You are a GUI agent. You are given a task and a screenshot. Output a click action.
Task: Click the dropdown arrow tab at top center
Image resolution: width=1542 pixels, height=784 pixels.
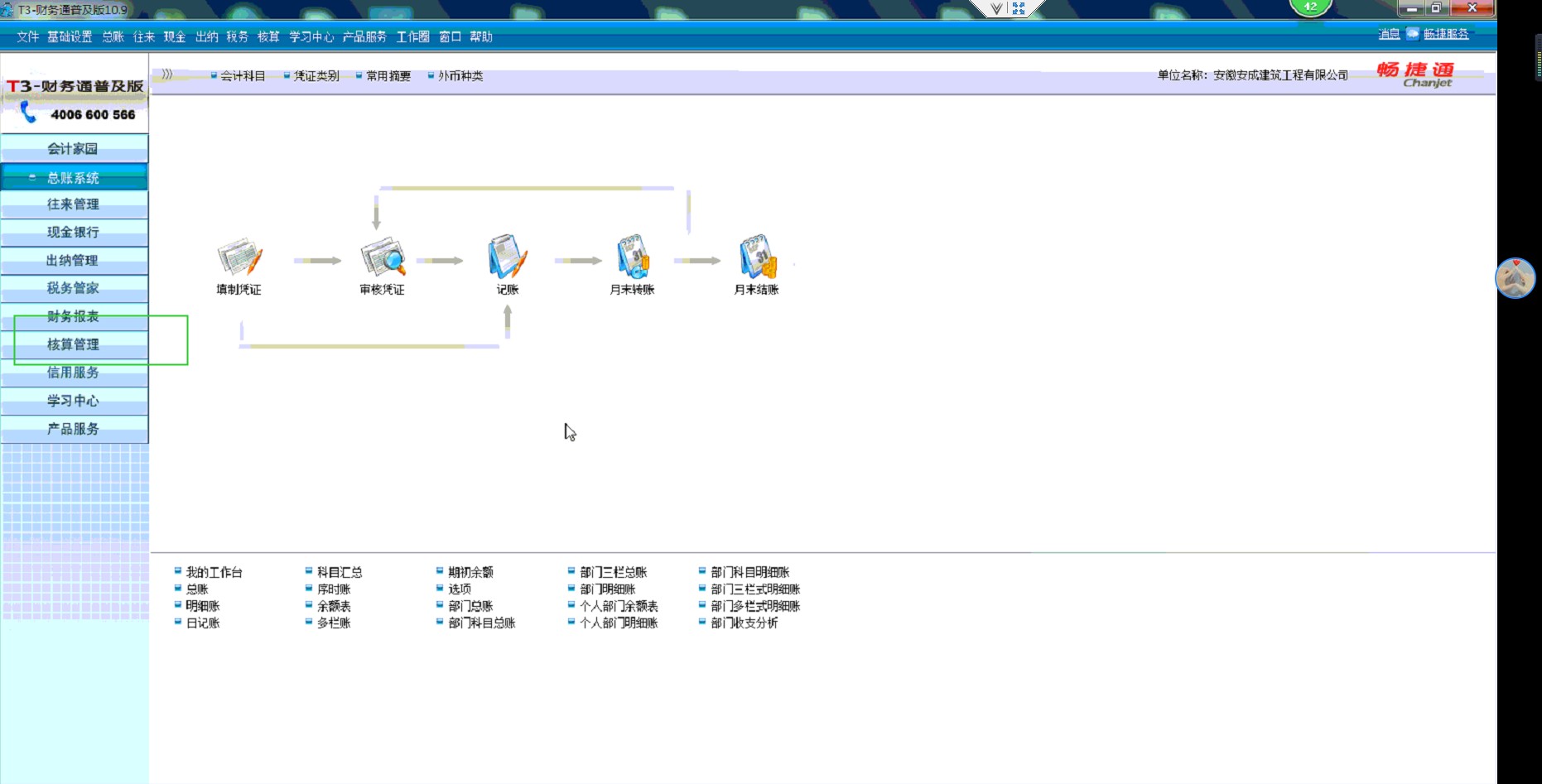996,8
